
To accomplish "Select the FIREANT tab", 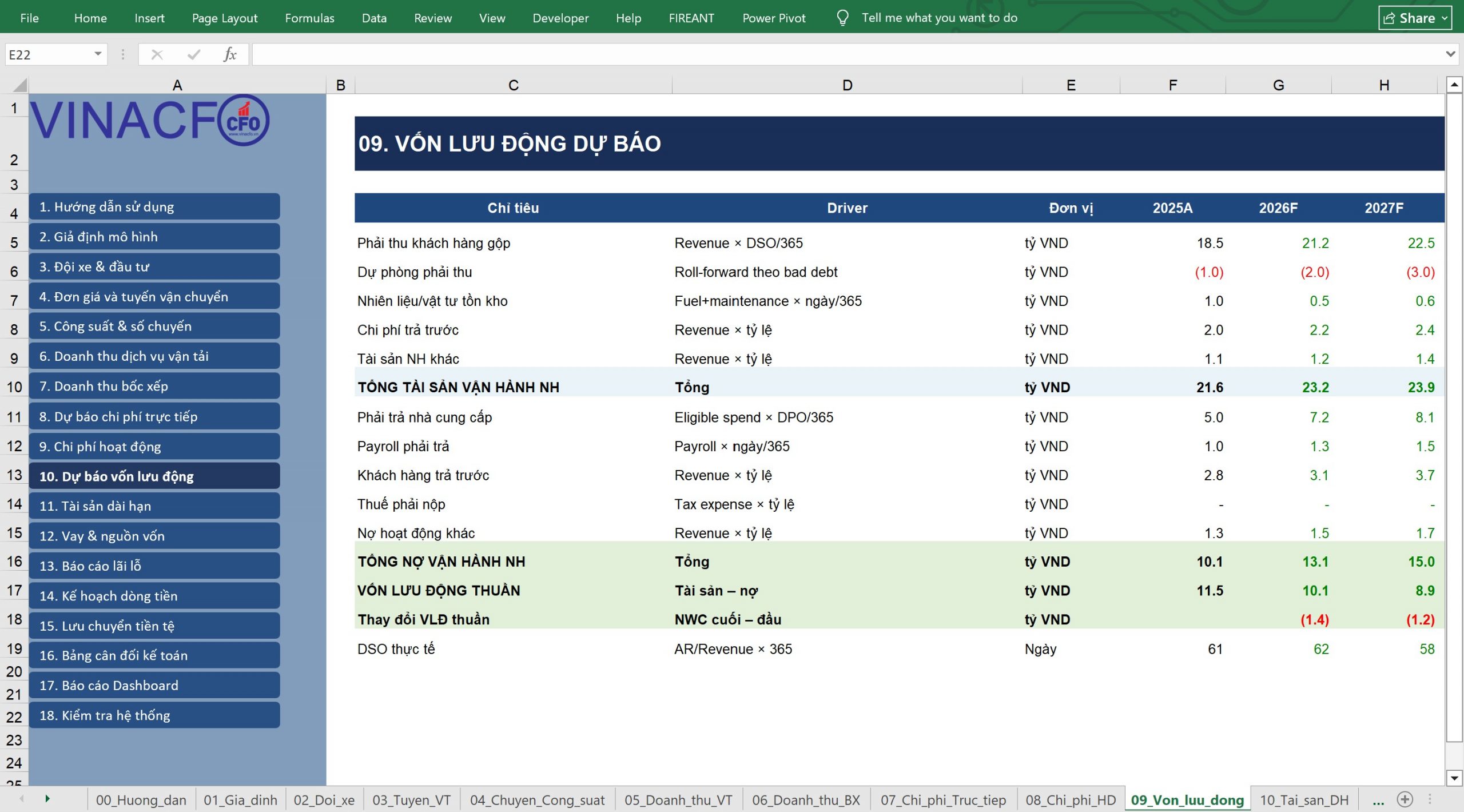I will click(691, 18).
